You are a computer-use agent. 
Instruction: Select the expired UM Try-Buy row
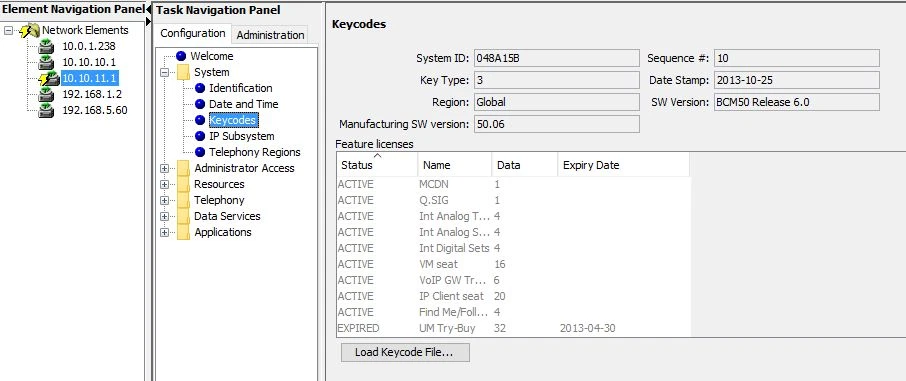[x=513, y=328]
